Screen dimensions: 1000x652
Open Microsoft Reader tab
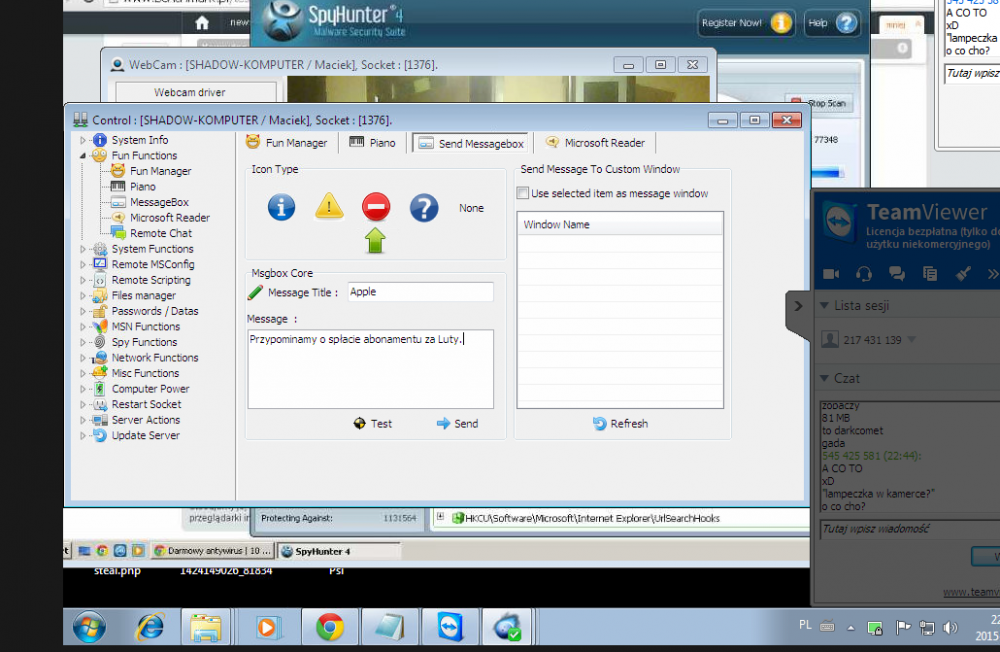pyautogui.click(x=595, y=143)
